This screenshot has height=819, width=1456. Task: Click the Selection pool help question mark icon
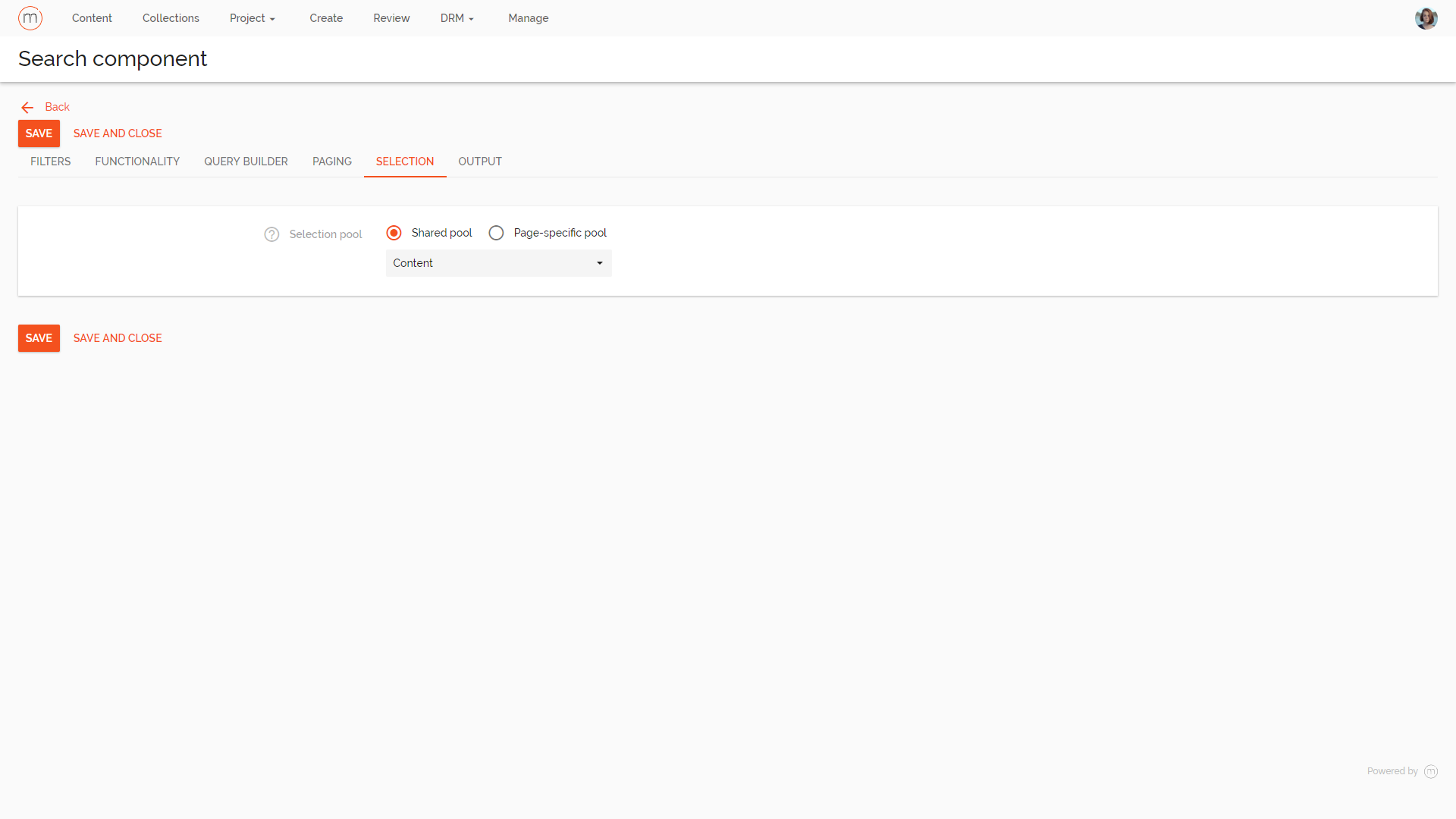point(271,234)
